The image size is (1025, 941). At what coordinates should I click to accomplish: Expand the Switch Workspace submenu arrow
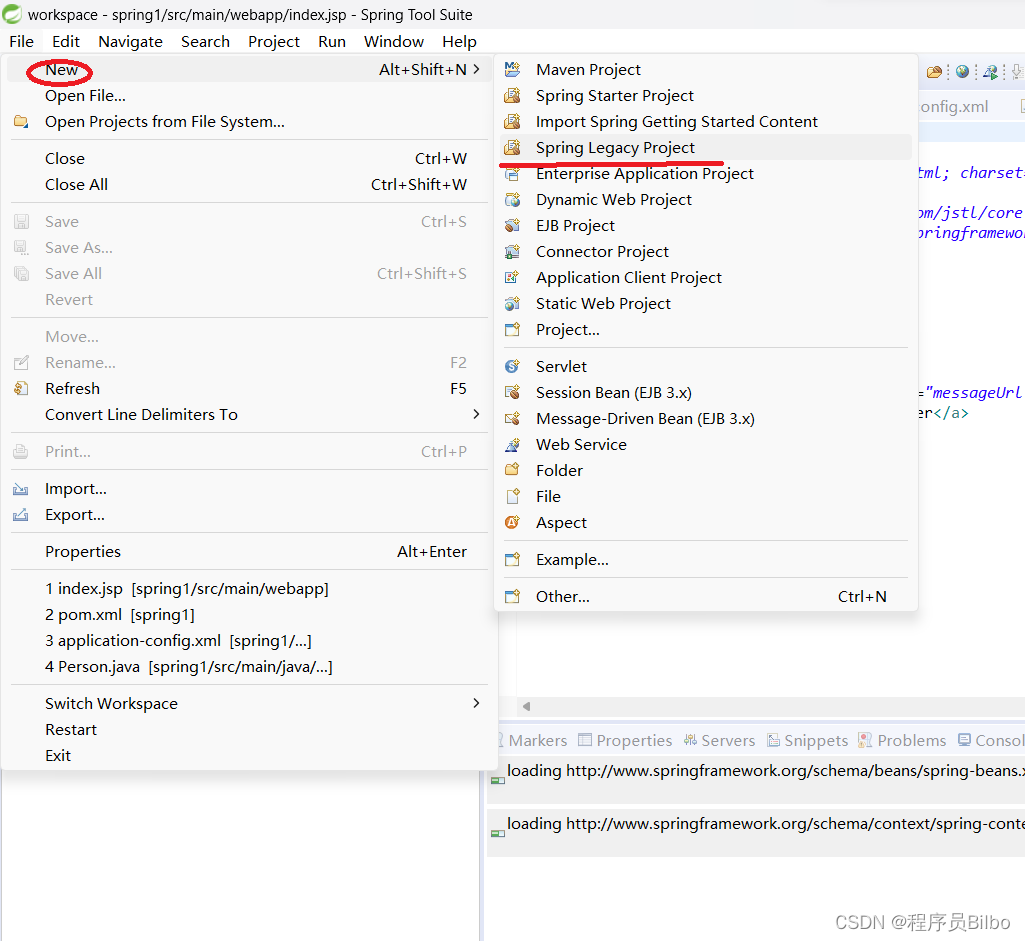(x=477, y=703)
